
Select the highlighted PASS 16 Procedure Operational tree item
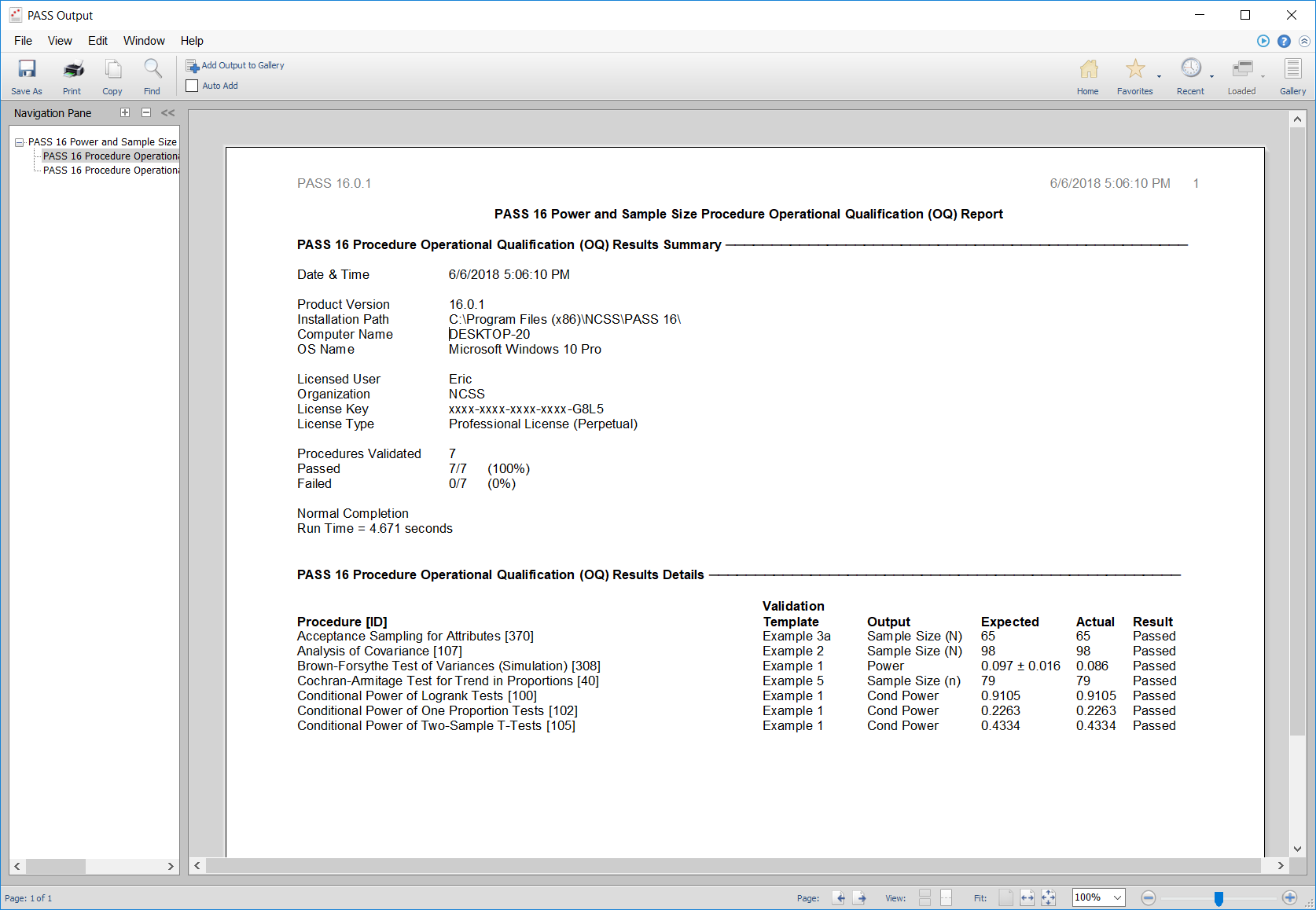tap(111, 156)
